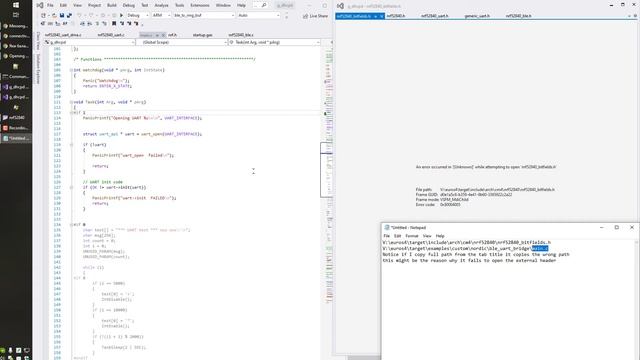Select the nrf52840_uart.h tab in right window
This screenshot has height=360, width=640.
435,16
